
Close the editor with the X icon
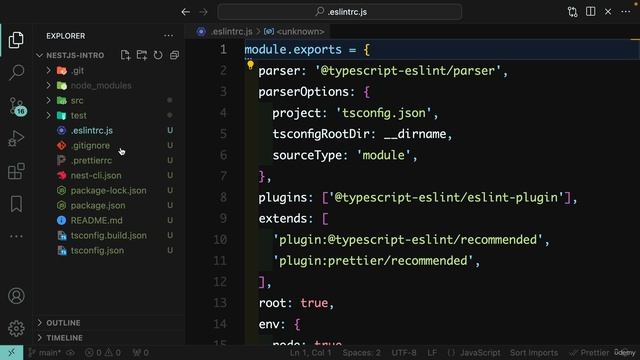608,11
